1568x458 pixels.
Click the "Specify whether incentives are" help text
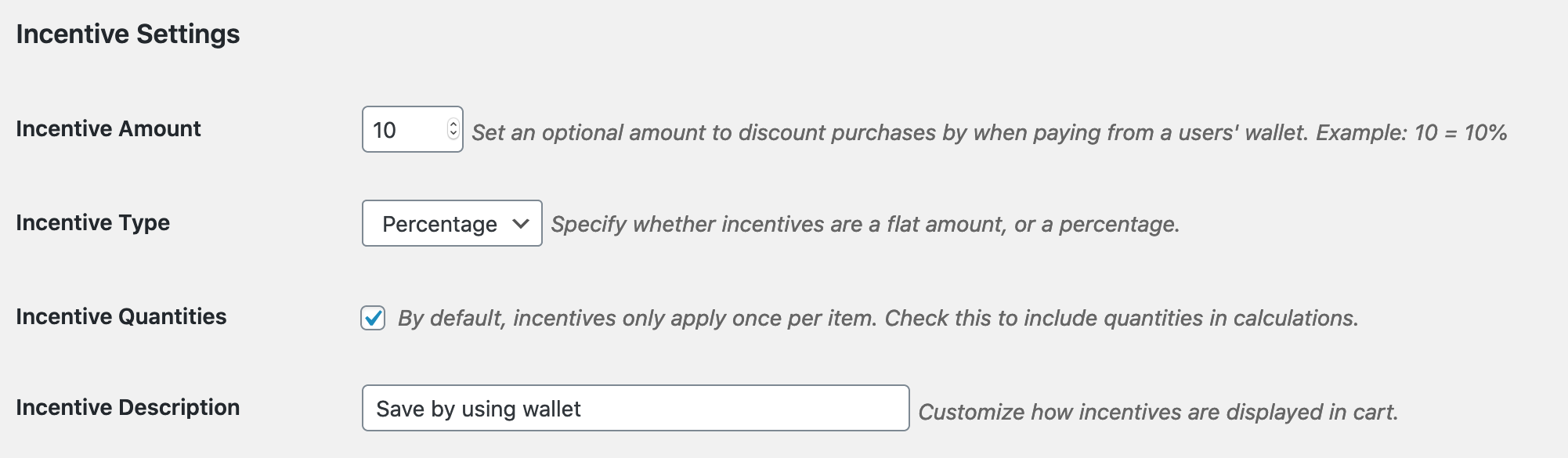[865, 225]
